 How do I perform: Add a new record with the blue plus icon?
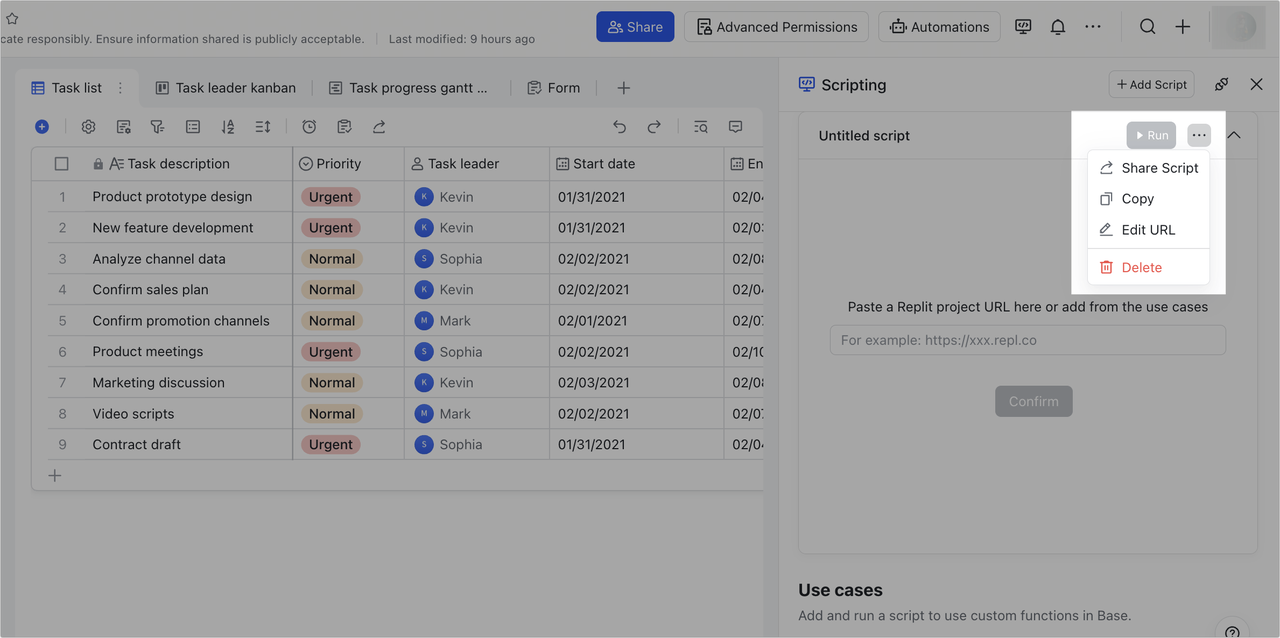coord(42,127)
